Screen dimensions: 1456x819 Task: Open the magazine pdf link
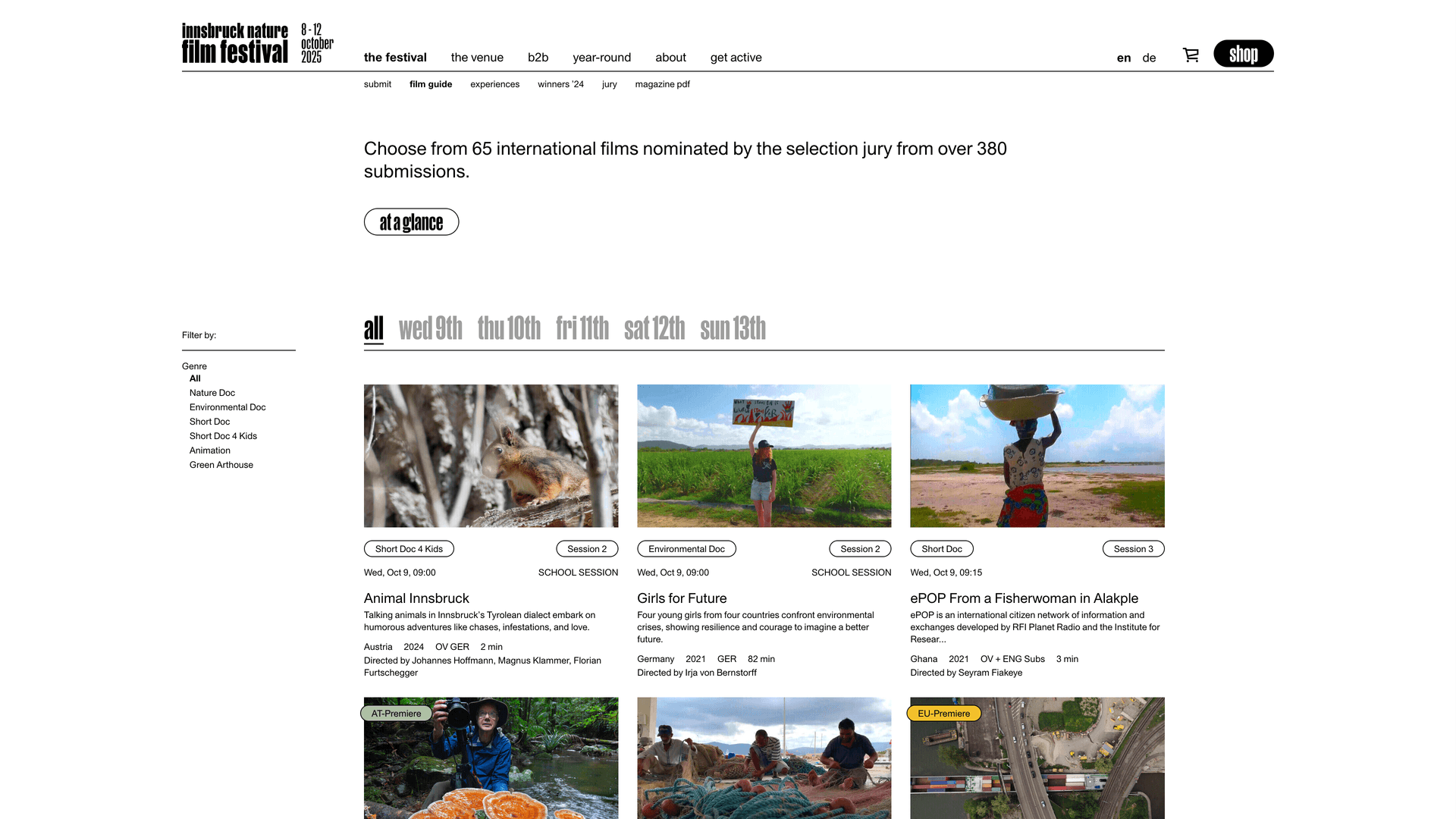[x=662, y=84]
